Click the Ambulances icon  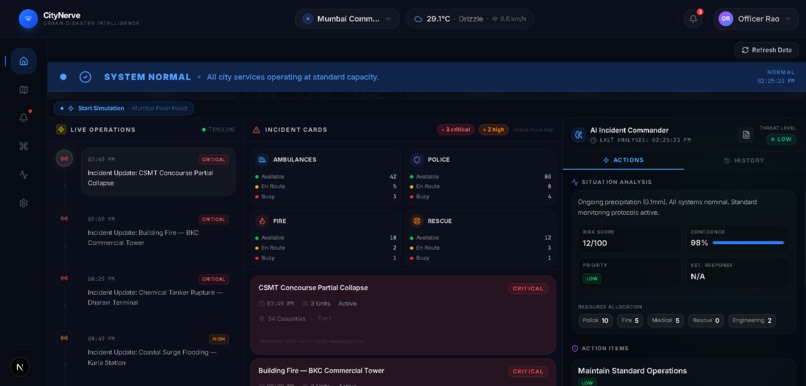(262, 160)
